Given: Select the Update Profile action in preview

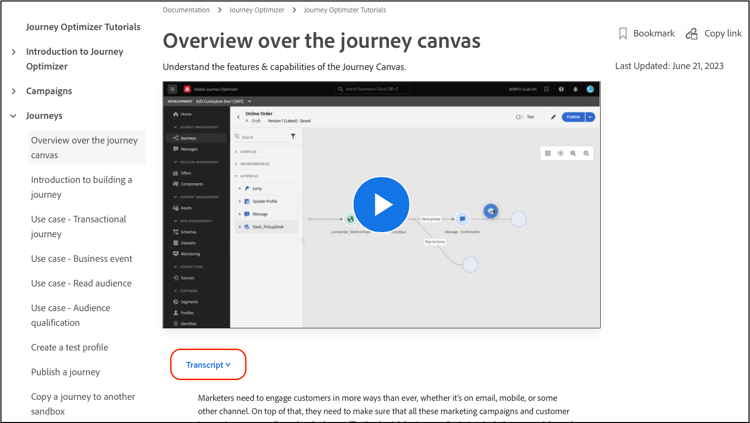Looking at the screenshot, I should tap(267, 201).
